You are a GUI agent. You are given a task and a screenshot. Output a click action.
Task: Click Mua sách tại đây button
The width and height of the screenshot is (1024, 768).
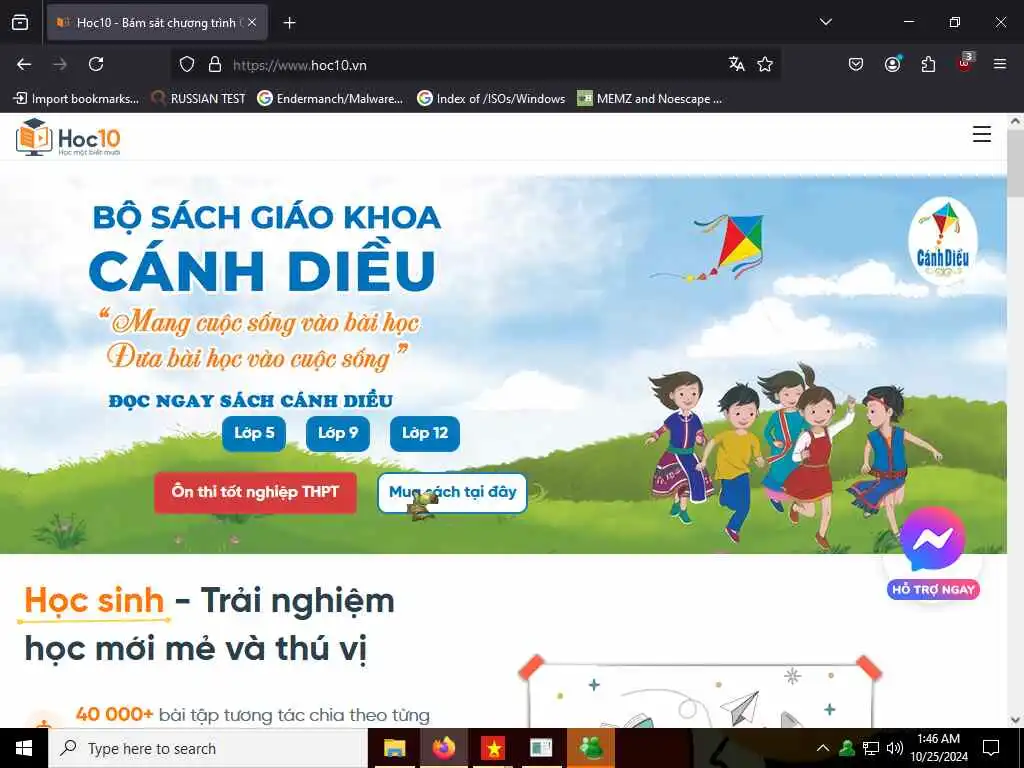(453, 492)
